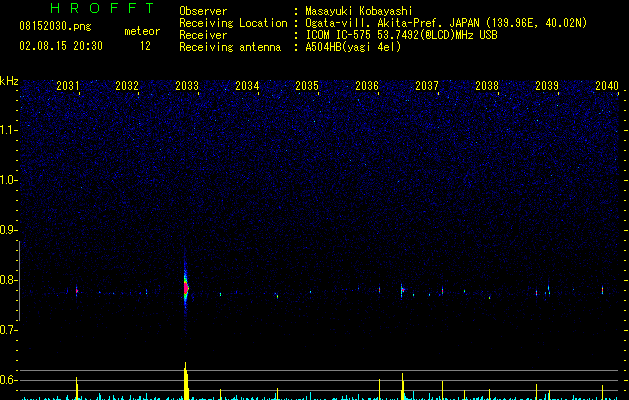Click the "meteor" count label
Image resolution: width=629 pixels, height=400 pixels.
[142, 31]
